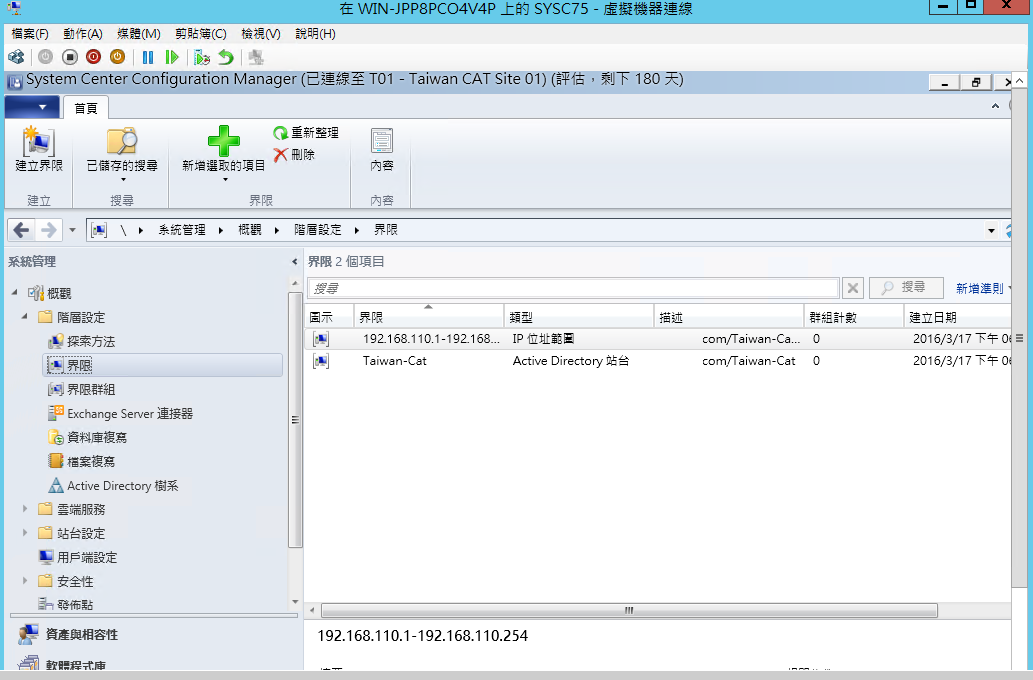Select Exchange Server 連接器 tree item
1033x680 pixels.
[121, 414]
